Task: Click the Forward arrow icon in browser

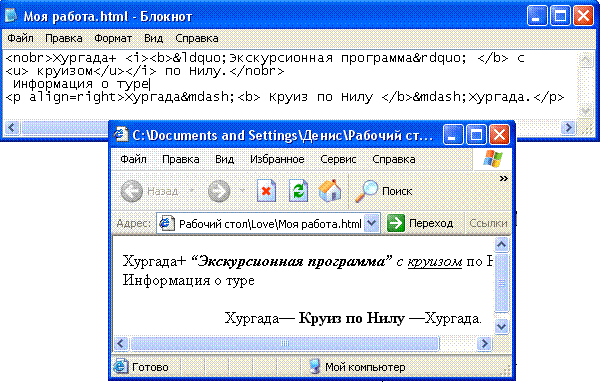Action: coord(219,191)
